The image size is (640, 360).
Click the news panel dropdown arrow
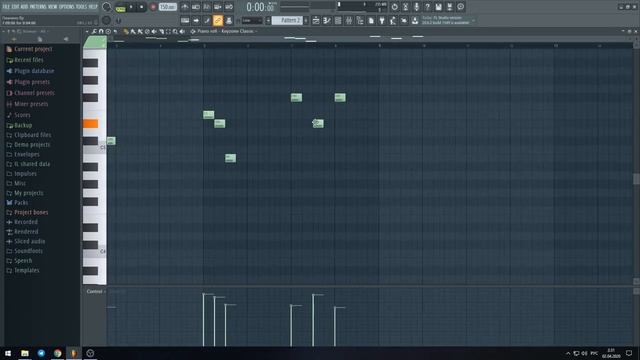[473, 20]
